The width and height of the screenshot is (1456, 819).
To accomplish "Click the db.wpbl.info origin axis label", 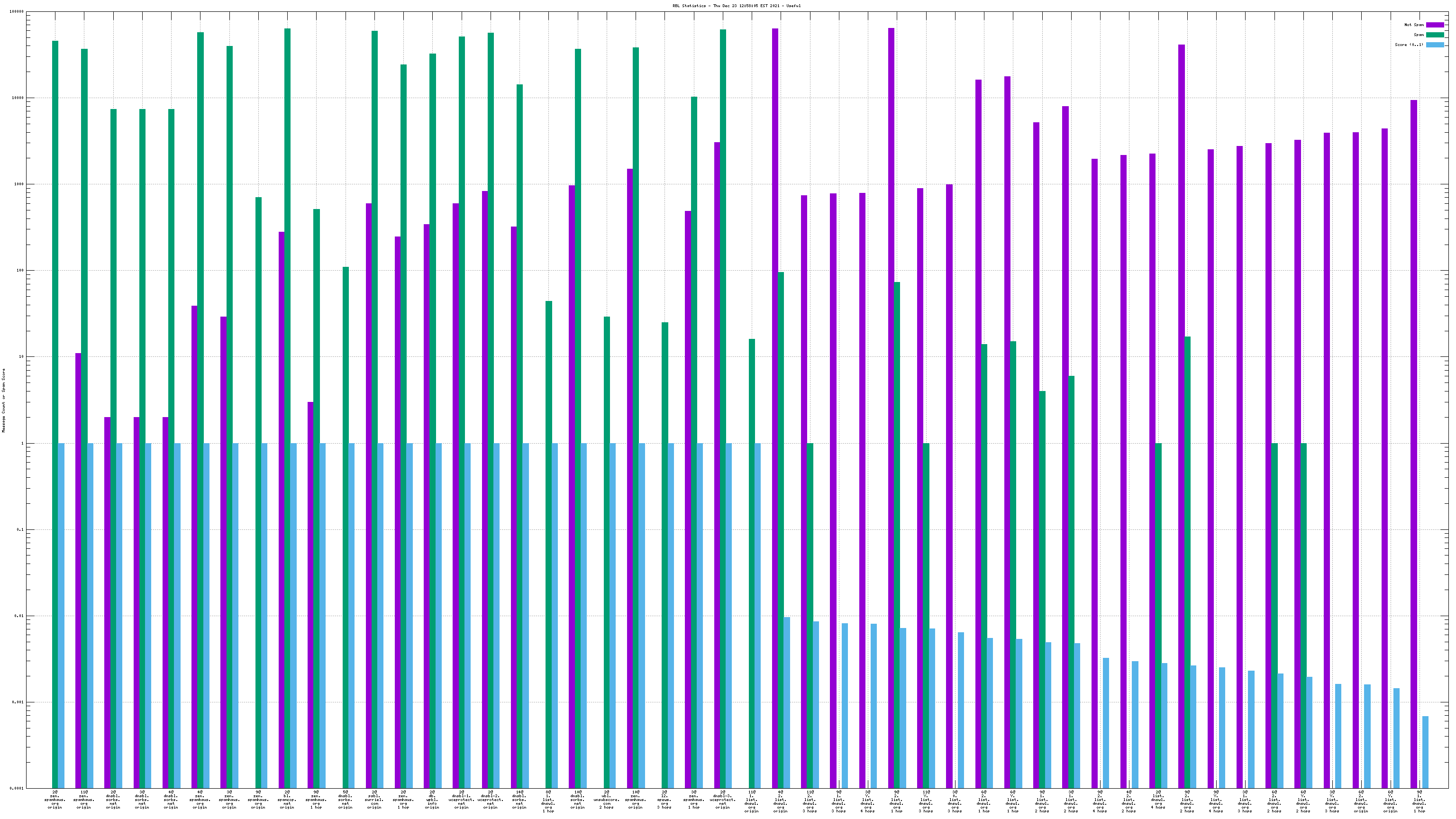I will click(432, 800).
